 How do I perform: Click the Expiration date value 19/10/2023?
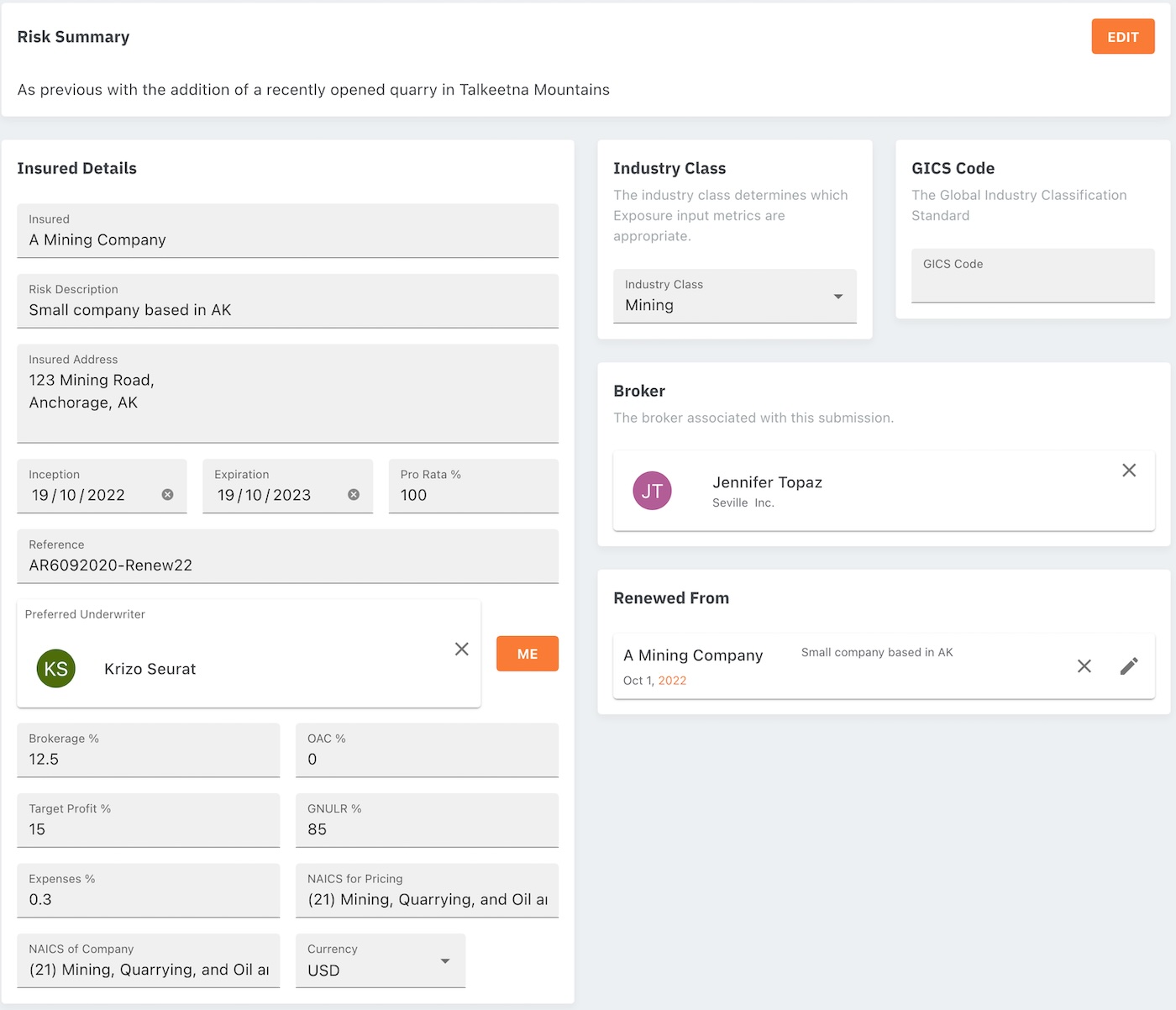tap(264, 495)
